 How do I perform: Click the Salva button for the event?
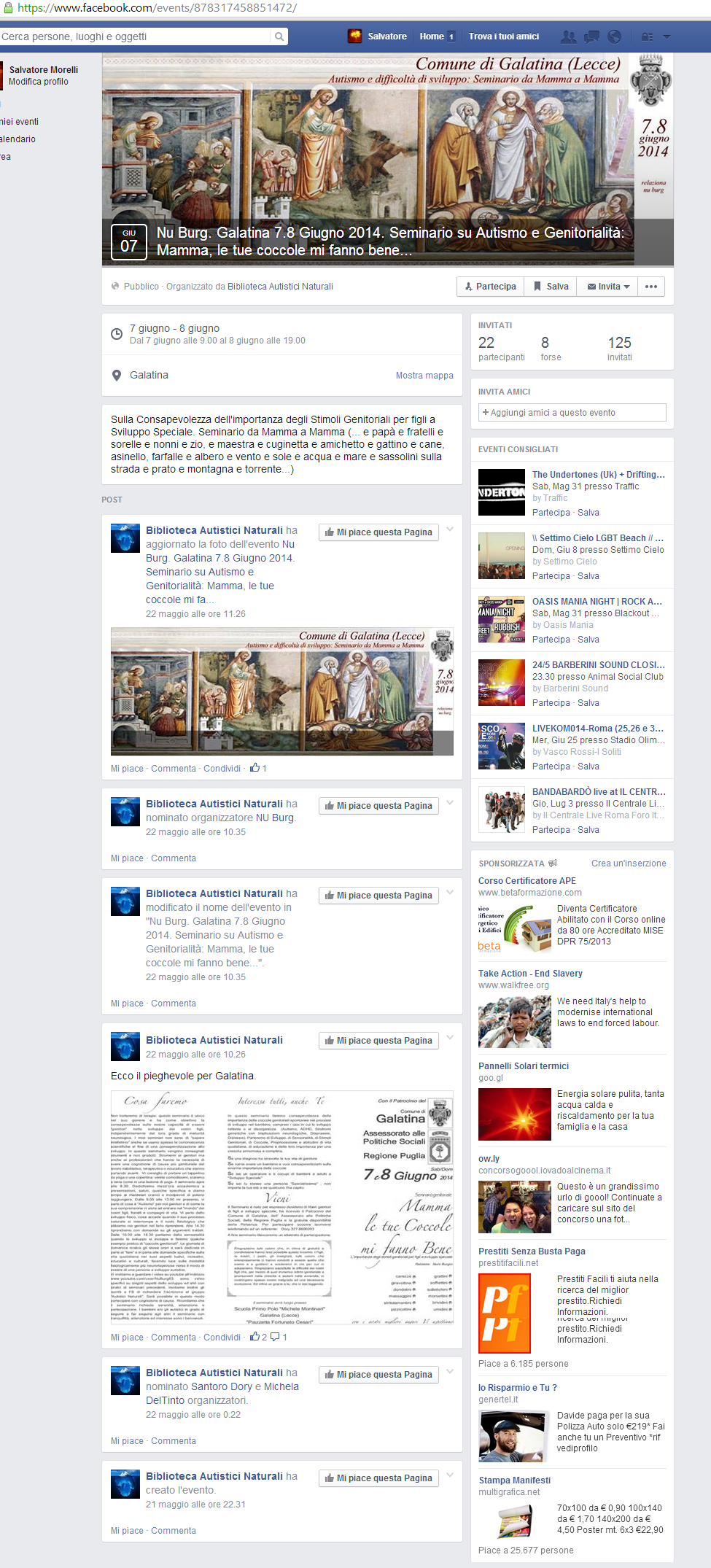[551, 287]
